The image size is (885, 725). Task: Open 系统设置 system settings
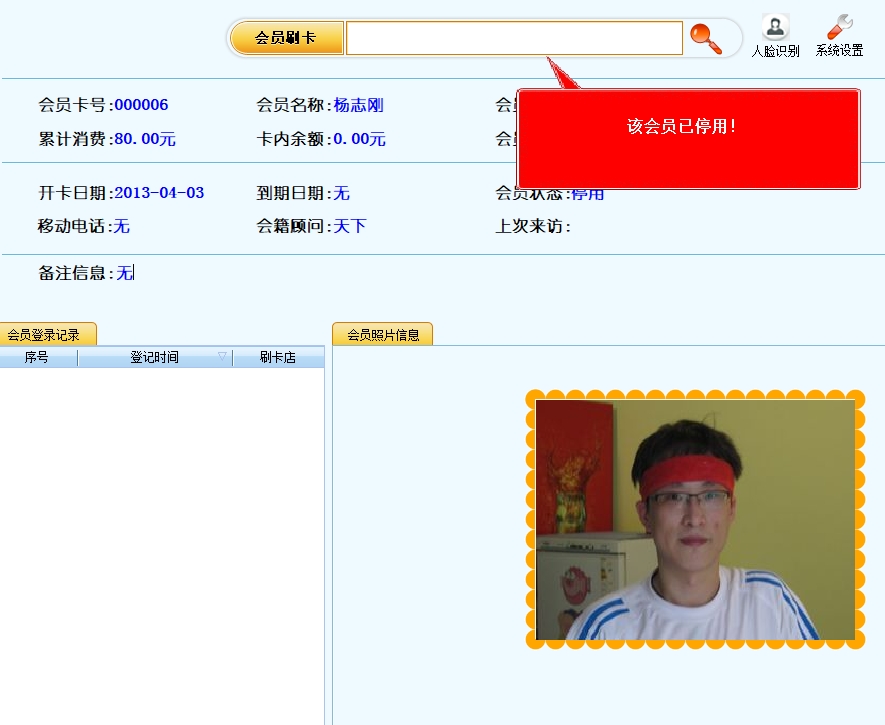(x=839, y=36)
